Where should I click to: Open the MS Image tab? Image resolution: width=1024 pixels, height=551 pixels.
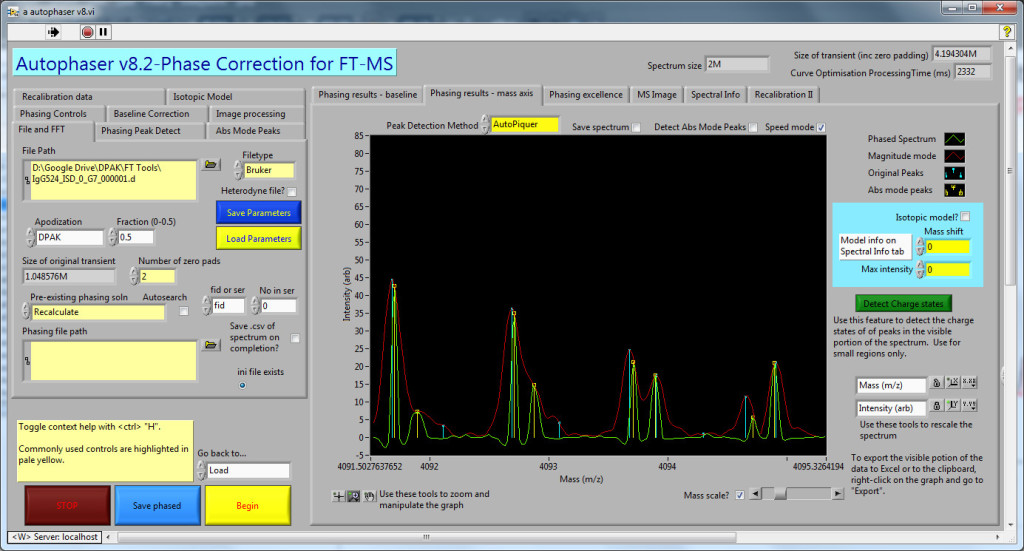[x=657, y=95]
